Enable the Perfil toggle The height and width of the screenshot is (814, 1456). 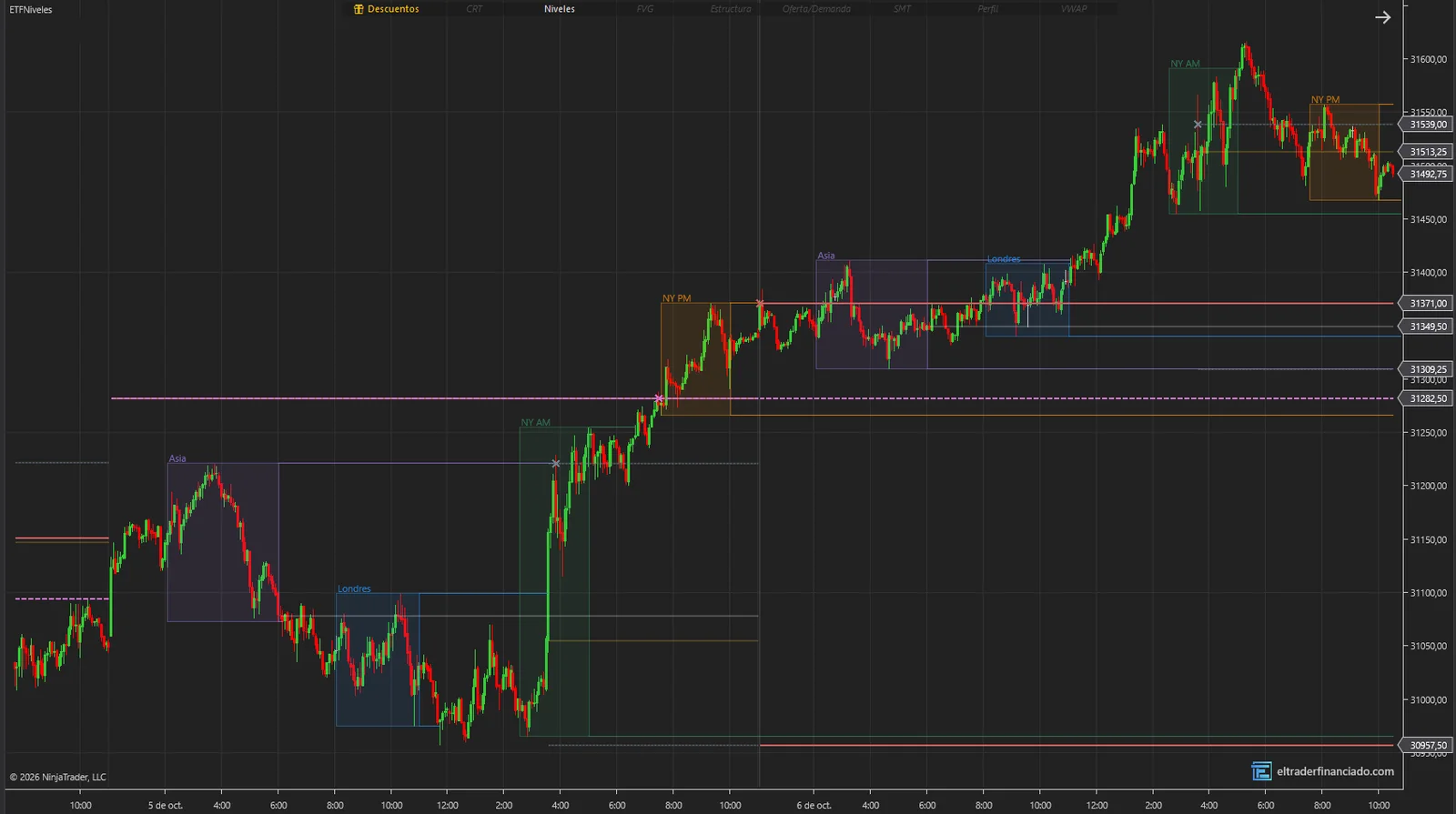pos(987,9)
